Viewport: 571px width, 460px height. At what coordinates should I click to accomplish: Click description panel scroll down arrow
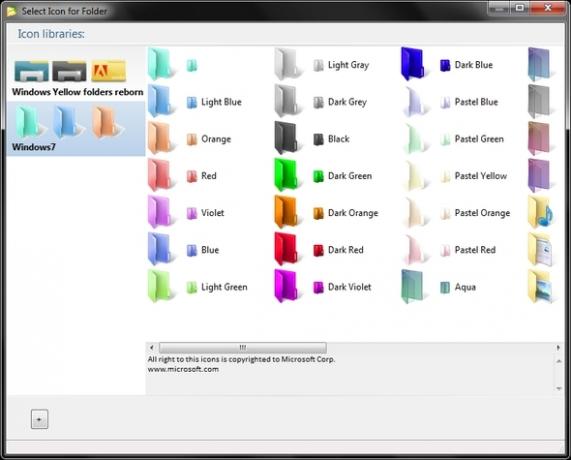558,388
